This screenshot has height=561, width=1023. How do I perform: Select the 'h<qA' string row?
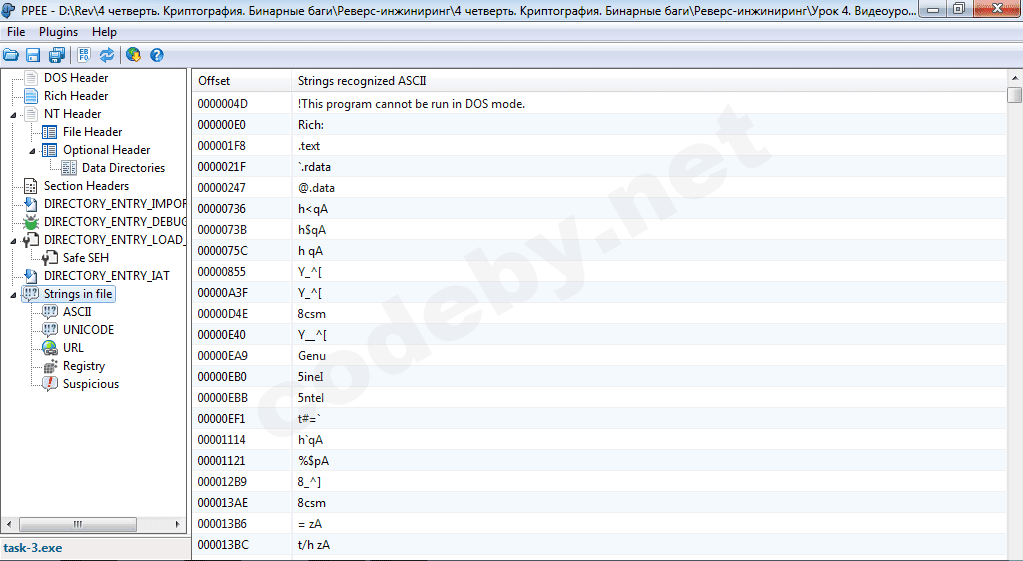[x=600, y=209]
